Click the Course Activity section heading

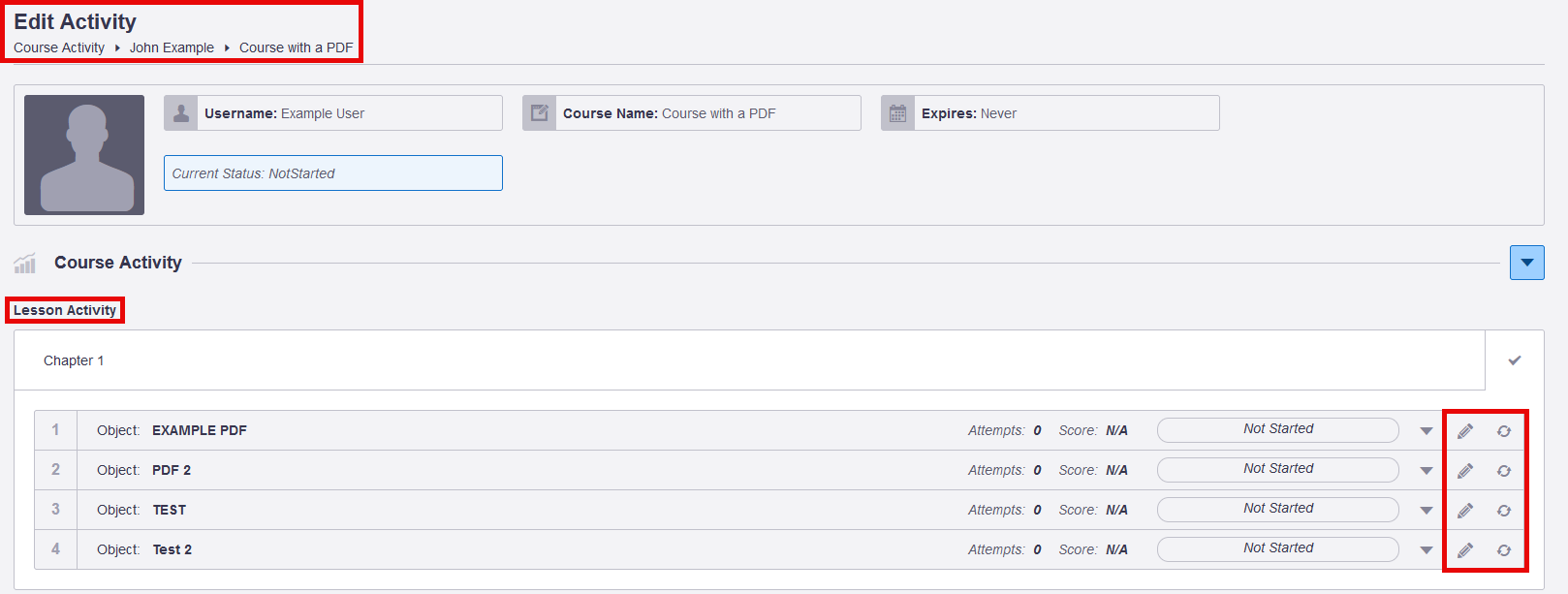click(x=118, y=263)
